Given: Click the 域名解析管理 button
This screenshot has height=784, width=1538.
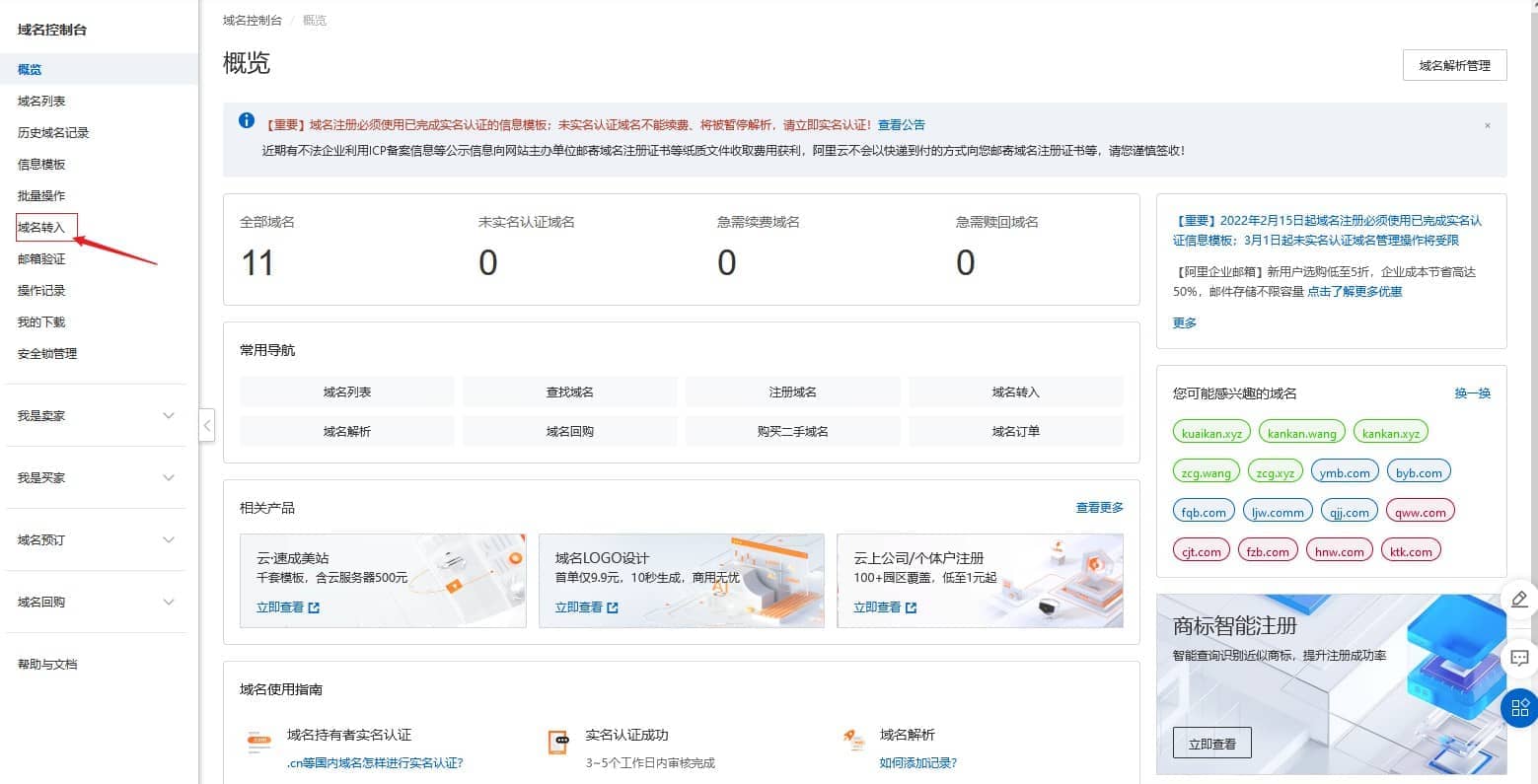Looking at the screenshot, I should (x=1454, y=66).
